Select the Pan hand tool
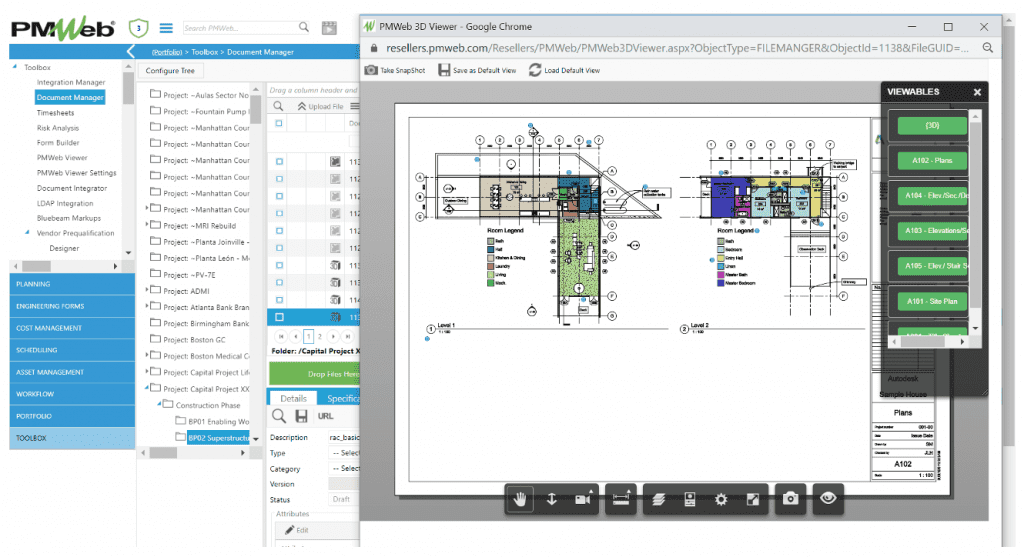The width and height of the screenshot is (1024, 557). point(520,499)
